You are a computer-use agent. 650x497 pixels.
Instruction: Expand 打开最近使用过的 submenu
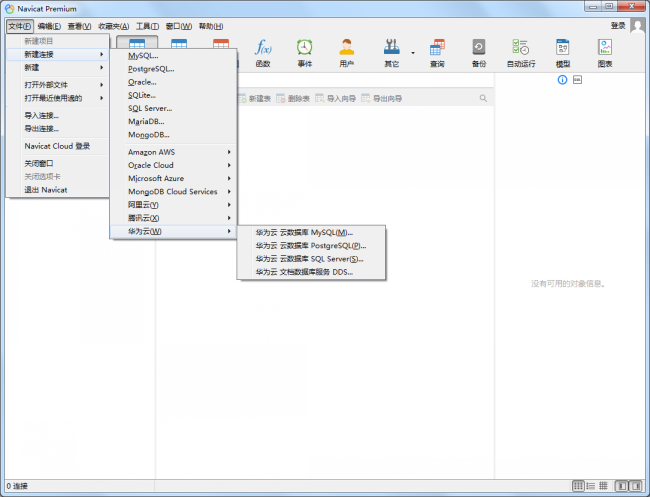point(58,98)
